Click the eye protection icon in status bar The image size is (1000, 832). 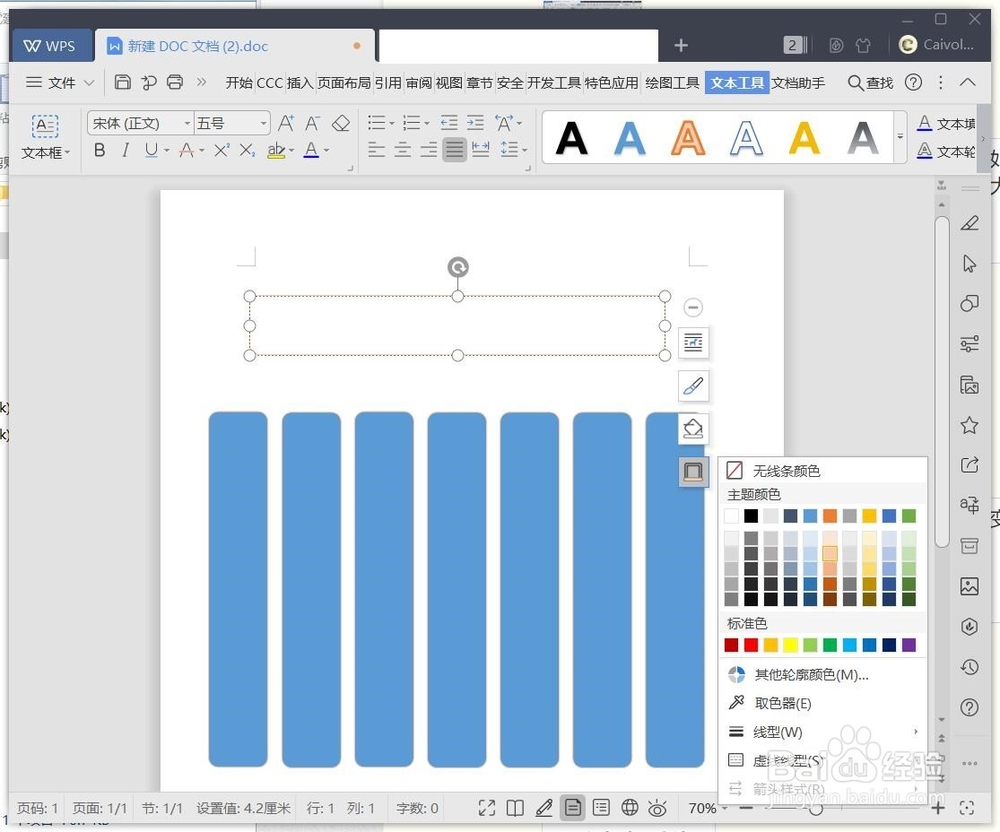[658, 808]
